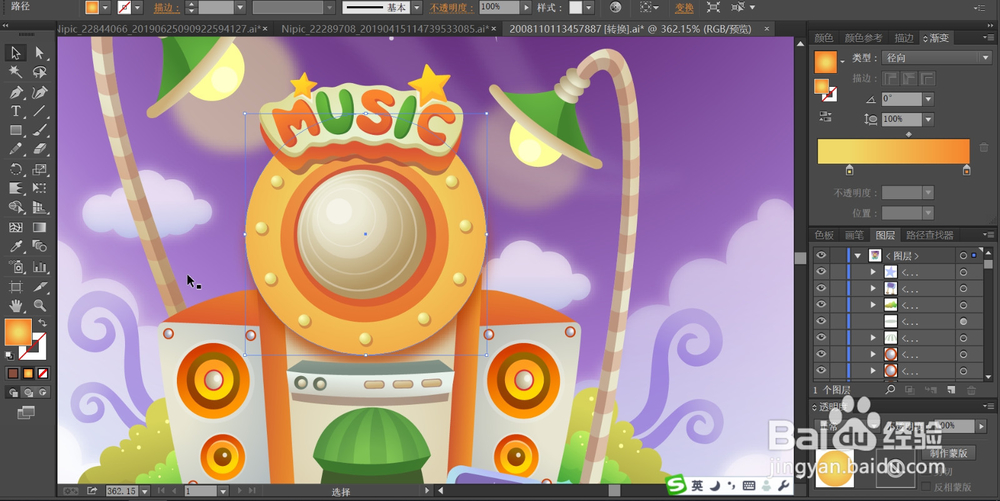Open the gradient angle dropdown arrow
This screenshot has height=501, width=1000.
pyautogui.click(x=928, y=99)
